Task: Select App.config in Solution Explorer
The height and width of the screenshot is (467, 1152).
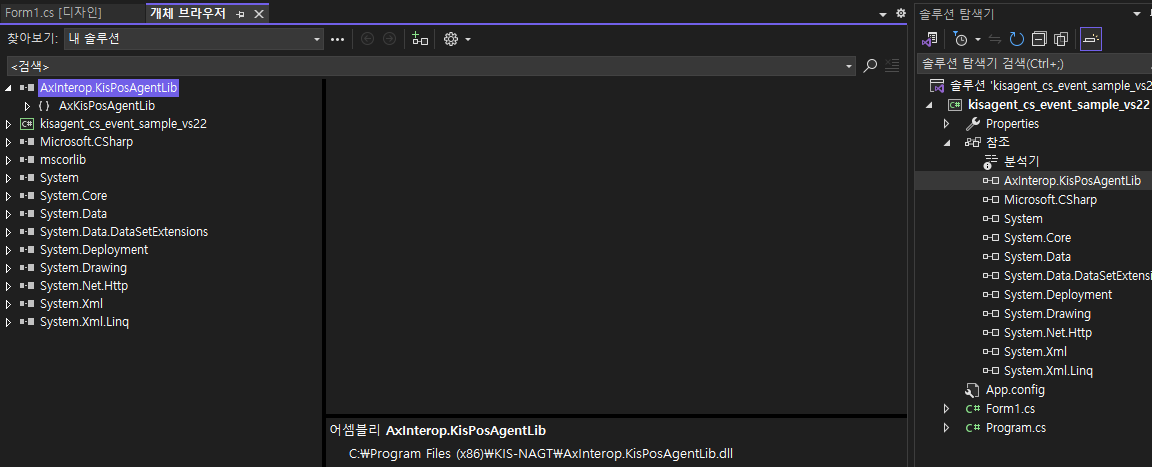Action: click(1014, 390)
